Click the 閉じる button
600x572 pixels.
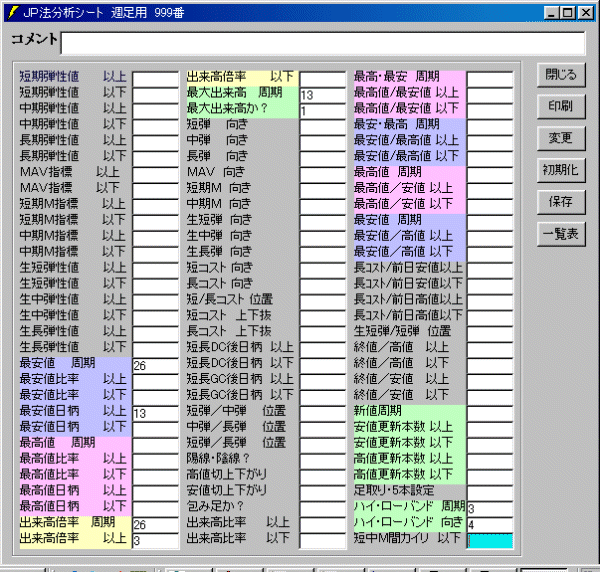(x=561, y=75)
